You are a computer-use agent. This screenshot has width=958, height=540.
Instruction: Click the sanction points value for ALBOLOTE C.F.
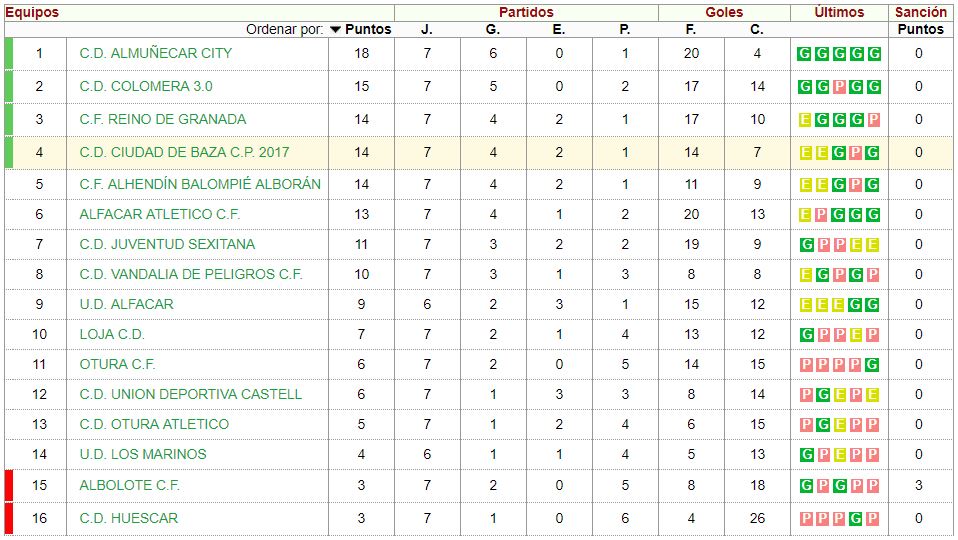click(919, 485)
